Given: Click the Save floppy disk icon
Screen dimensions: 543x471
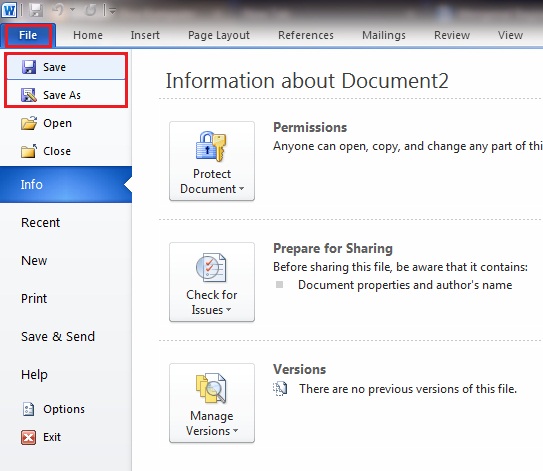Looking at the screenshot, I should click(x=29, y=67).
